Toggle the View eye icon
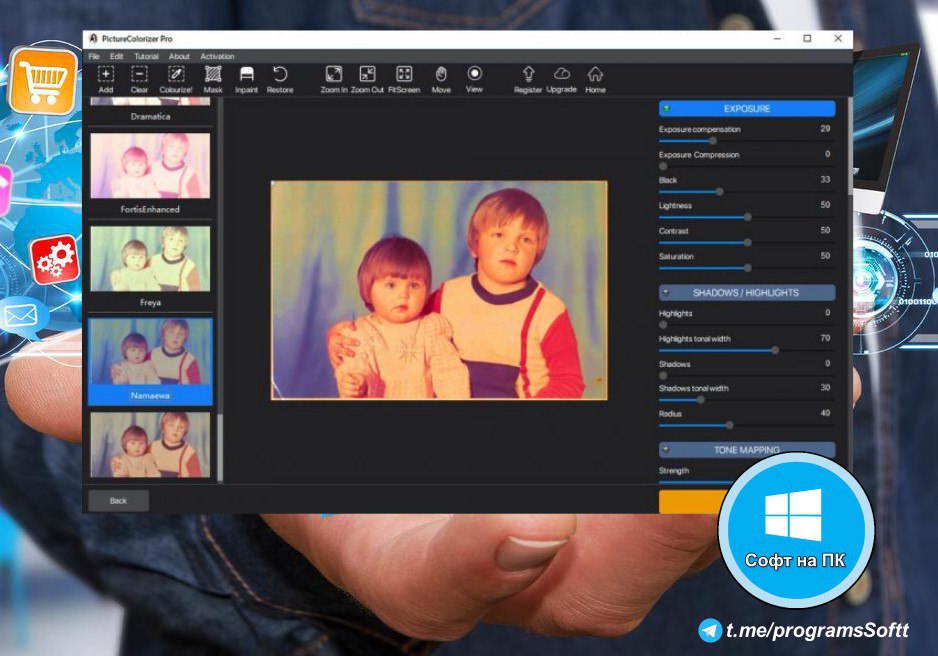Image resolution: width=938 pixels, height=656 pixels. (474, 74)
